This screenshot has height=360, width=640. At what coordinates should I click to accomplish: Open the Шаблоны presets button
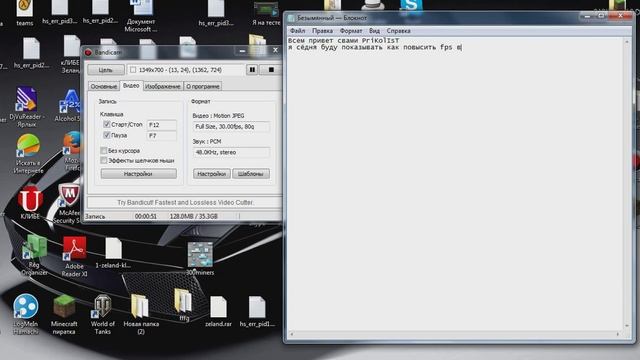[251, 174]
